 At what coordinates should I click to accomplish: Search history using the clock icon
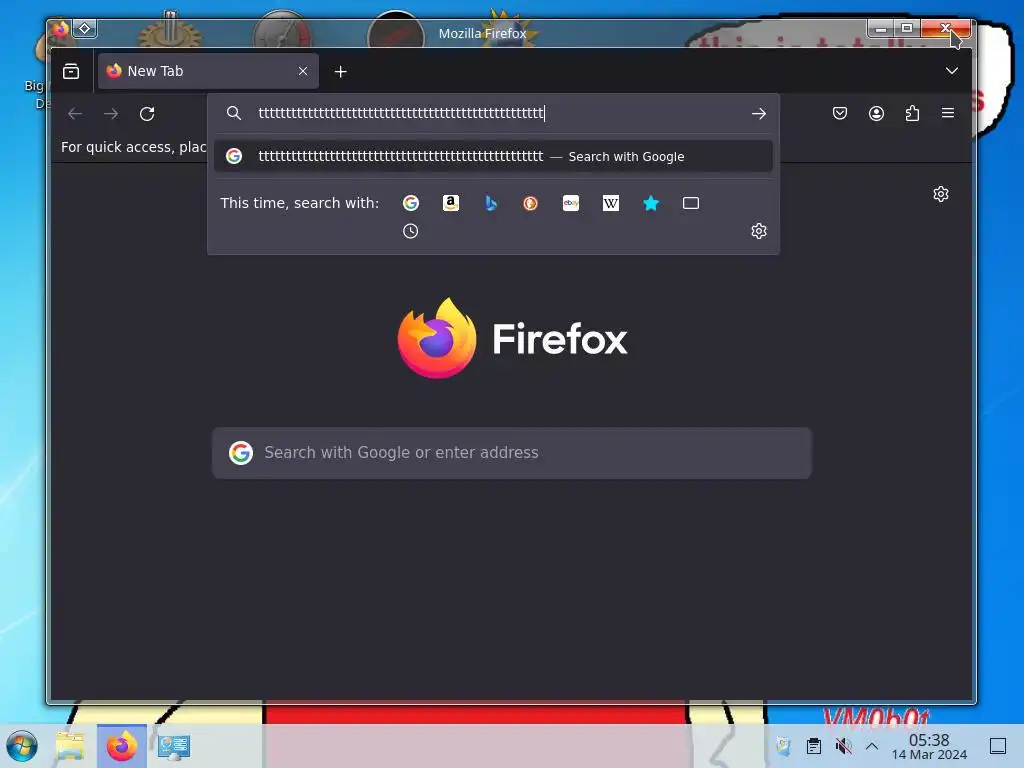pyautogui.click(x=410, y=231)
